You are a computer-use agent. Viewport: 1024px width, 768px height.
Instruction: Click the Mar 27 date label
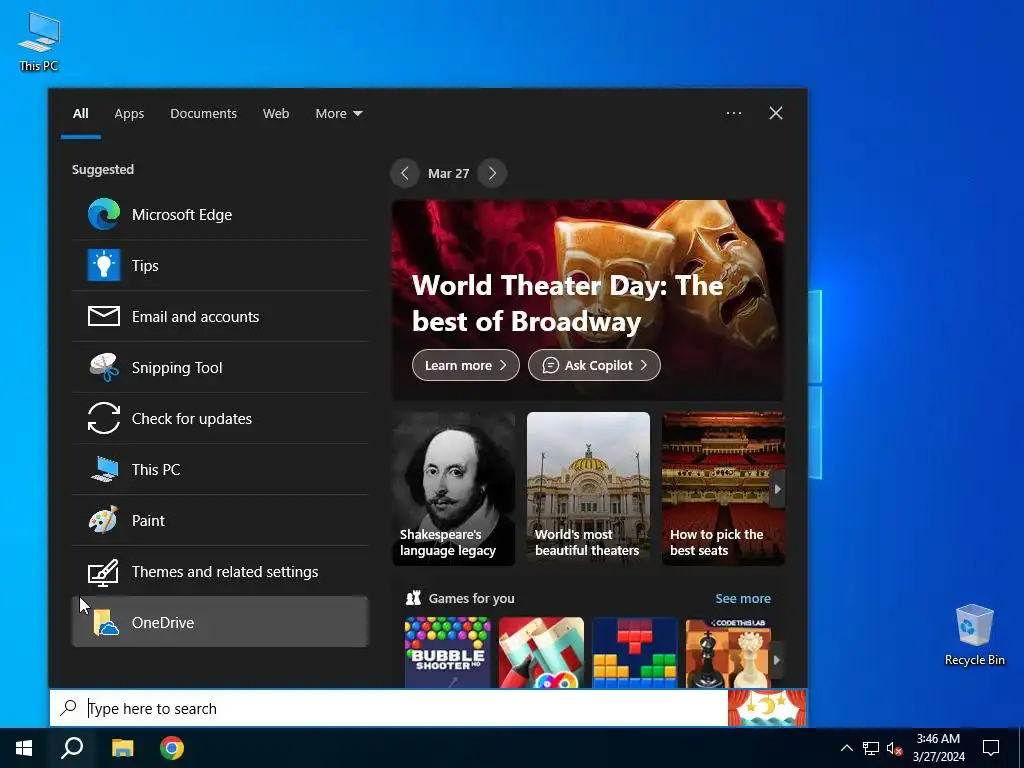pyautogui.click(x=449, y=173)
